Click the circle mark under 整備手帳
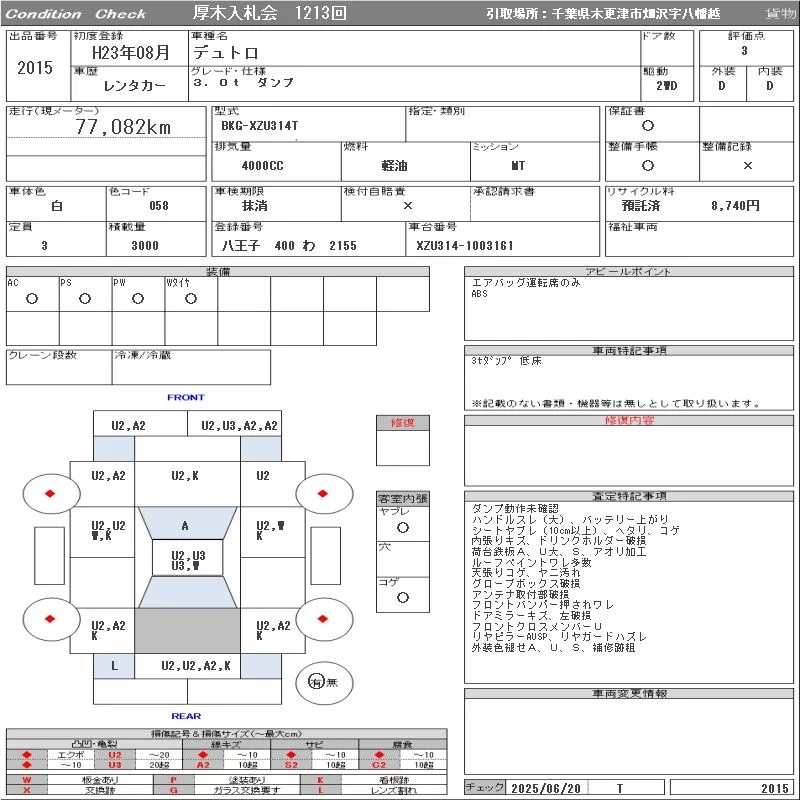The width and height of the screenshot is (800, 800). (x=648, y=165)
